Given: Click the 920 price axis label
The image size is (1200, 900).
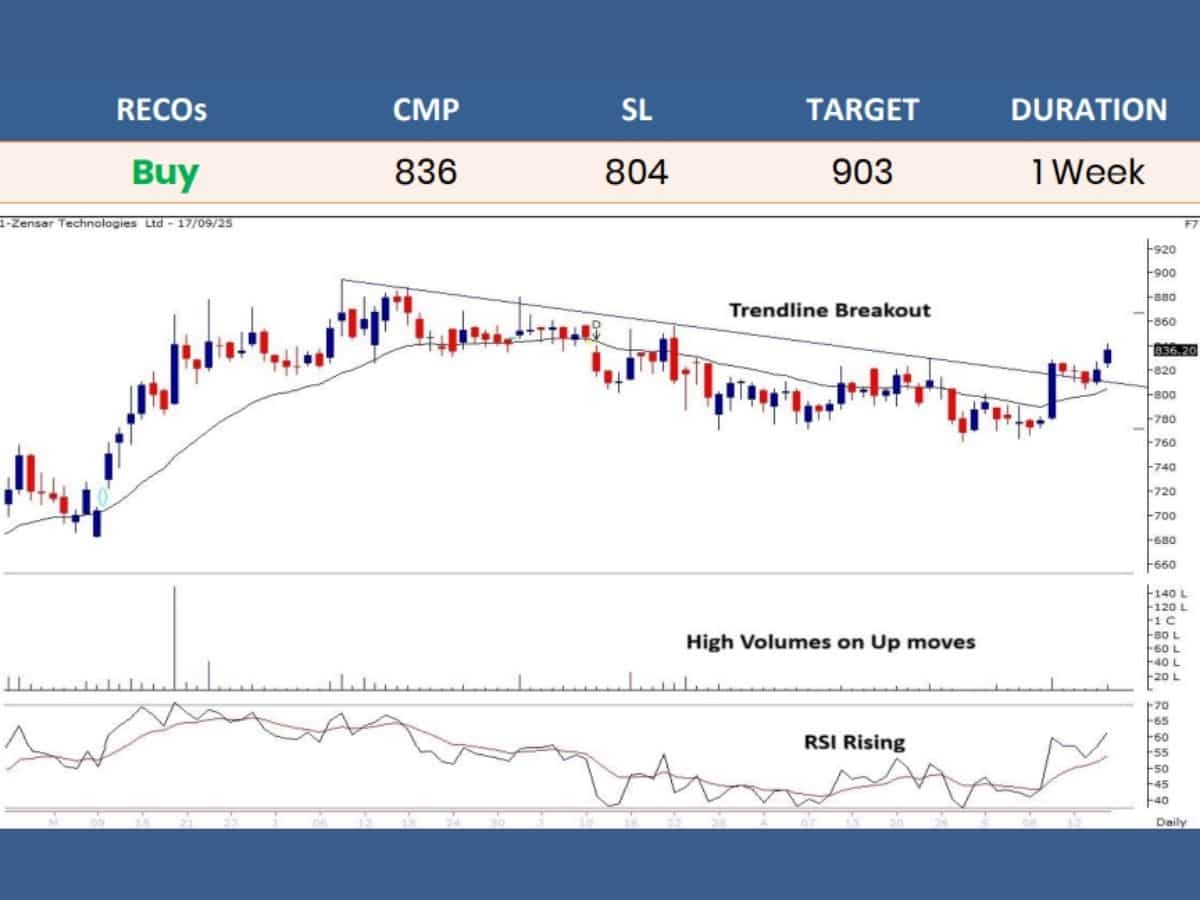Looking at the screenshot, I should (x=1163, y=249).
